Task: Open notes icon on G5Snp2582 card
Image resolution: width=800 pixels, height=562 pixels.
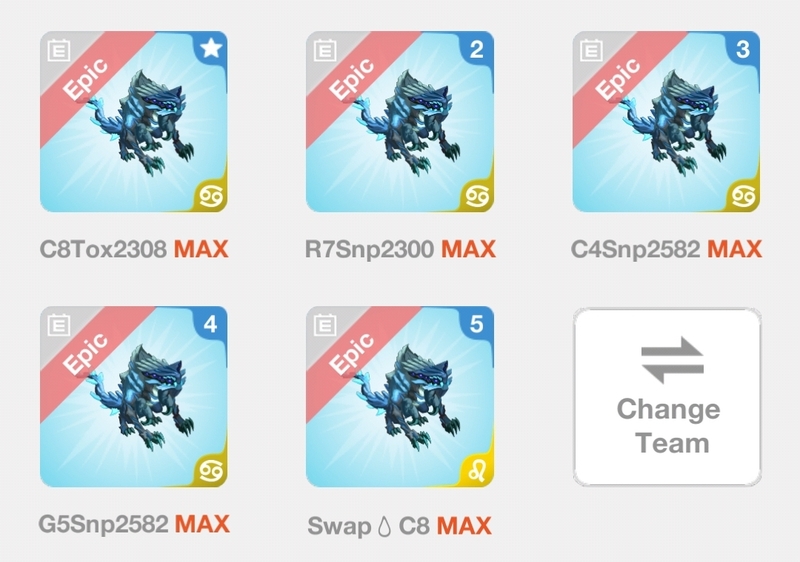Action: click(59, 325)
